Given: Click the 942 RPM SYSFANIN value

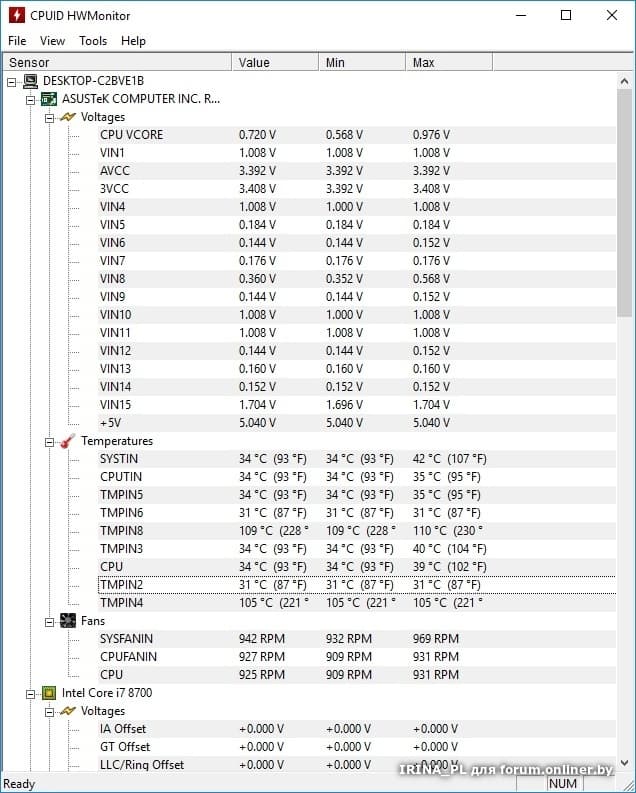Looking at the screenshot, I should [262, 639].
